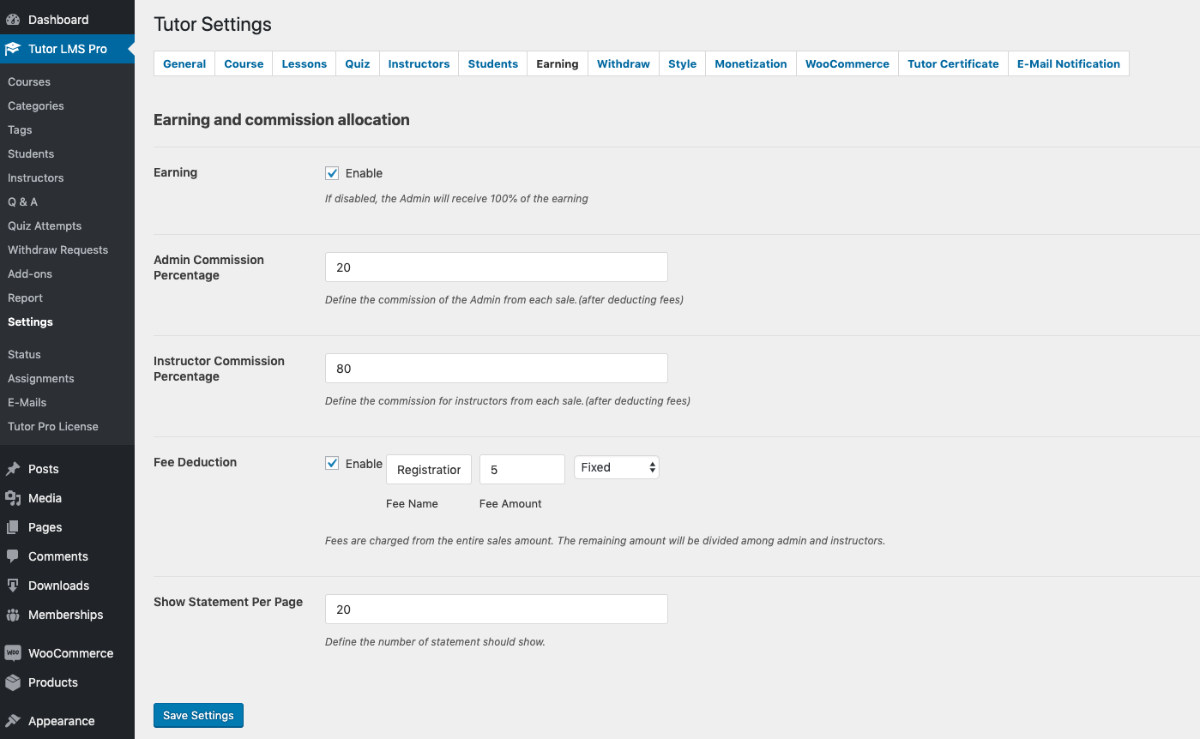
Task: Open the Memberships menu item
Action: tap(67, 614)
